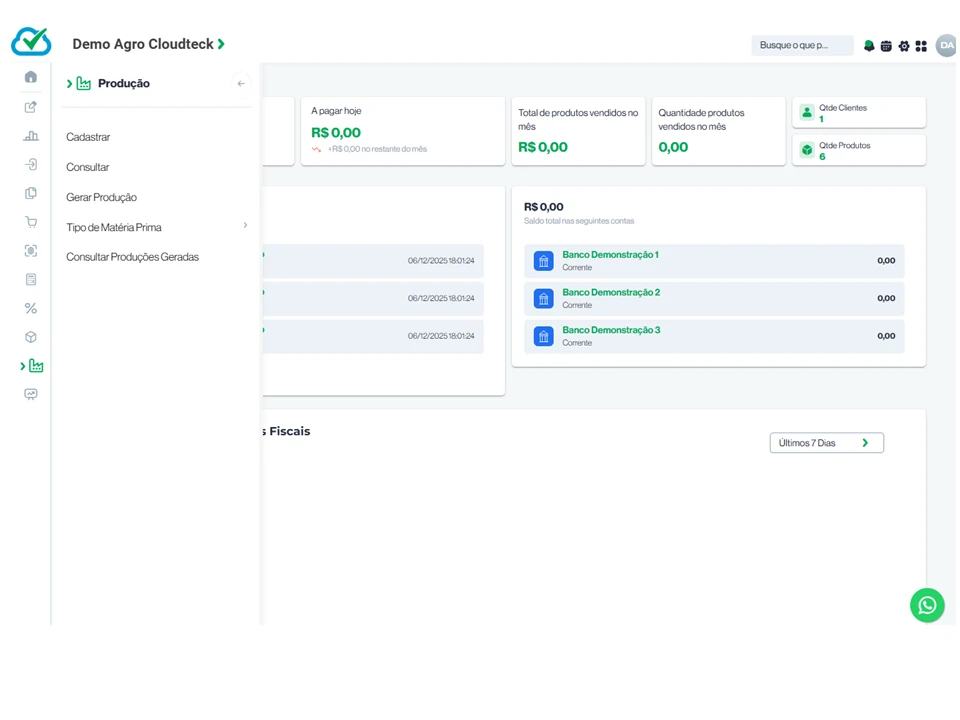The height and width of the screenshot is (720, 960).
Task: Open Consultar Produções Geradas
Action: tap(132, 257)
